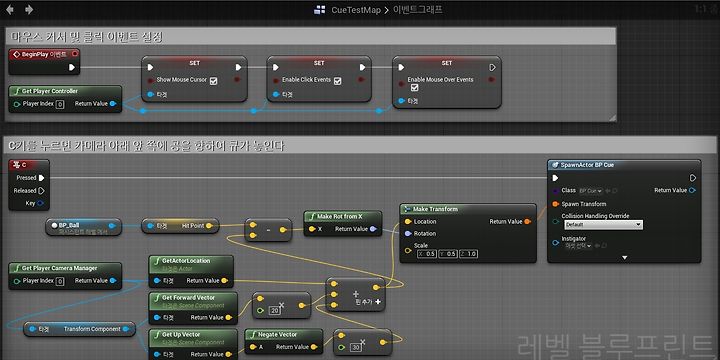Screen dimensions: 720x360
Task: Go forward with the right navigation arrow
Action: (28, 9)
